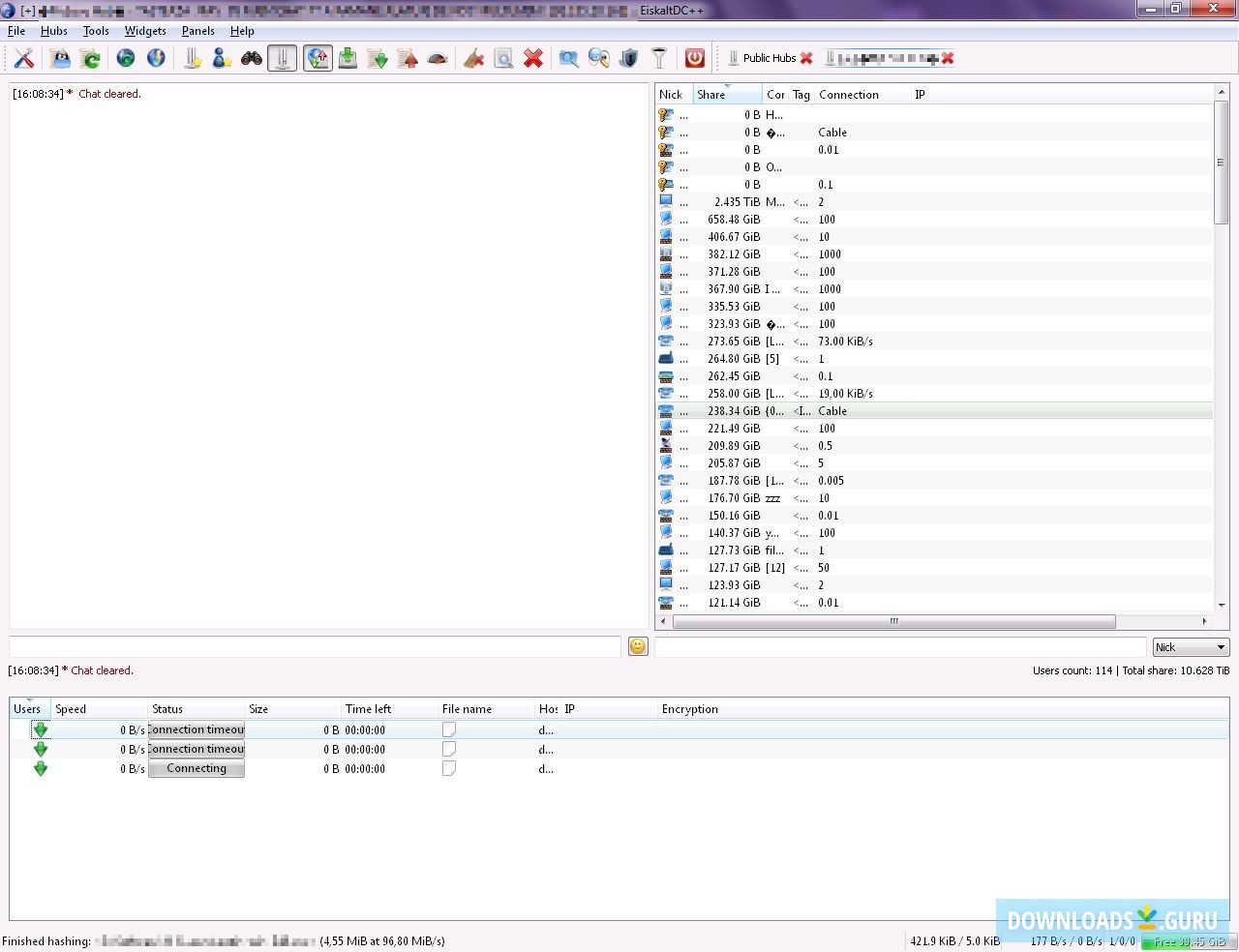Click the Speed column header in transfers

tap(100, 709)
